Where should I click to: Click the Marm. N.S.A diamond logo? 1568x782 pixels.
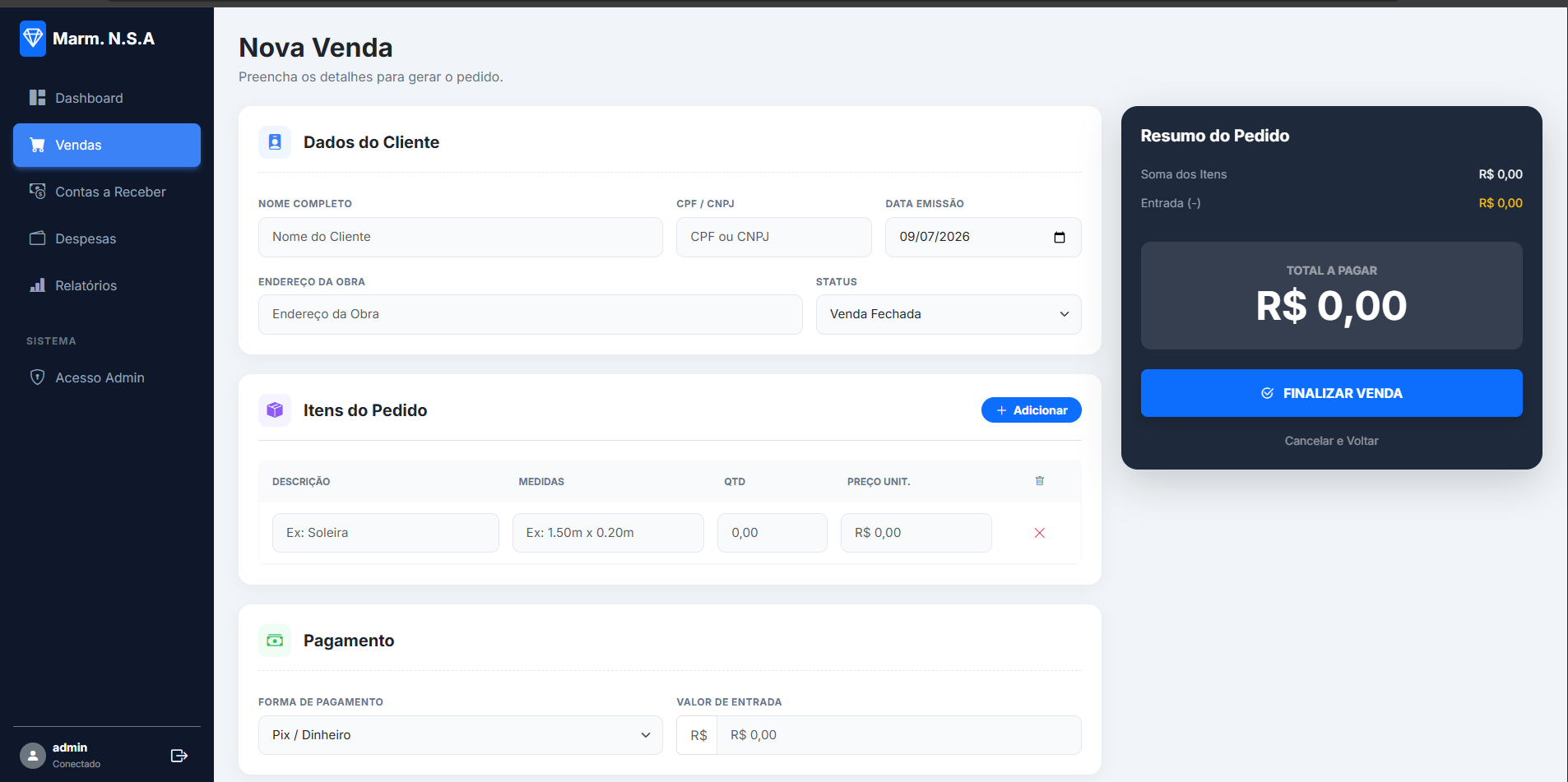click(x=33, y=38)
